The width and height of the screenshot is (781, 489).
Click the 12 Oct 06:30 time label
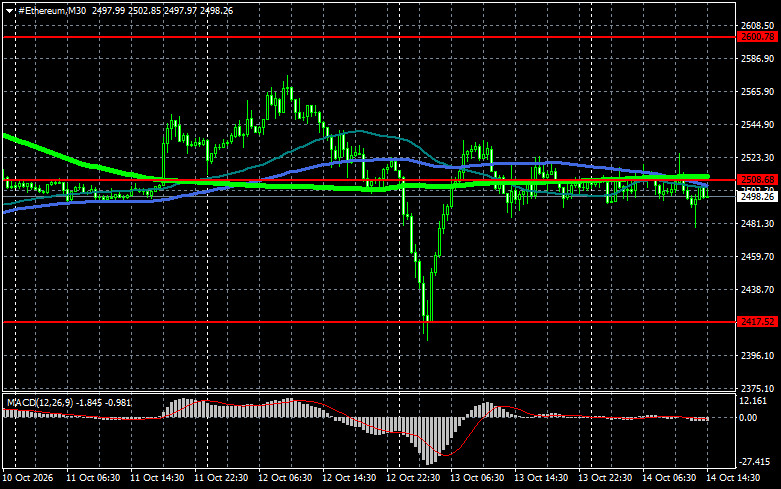[285, 478]
